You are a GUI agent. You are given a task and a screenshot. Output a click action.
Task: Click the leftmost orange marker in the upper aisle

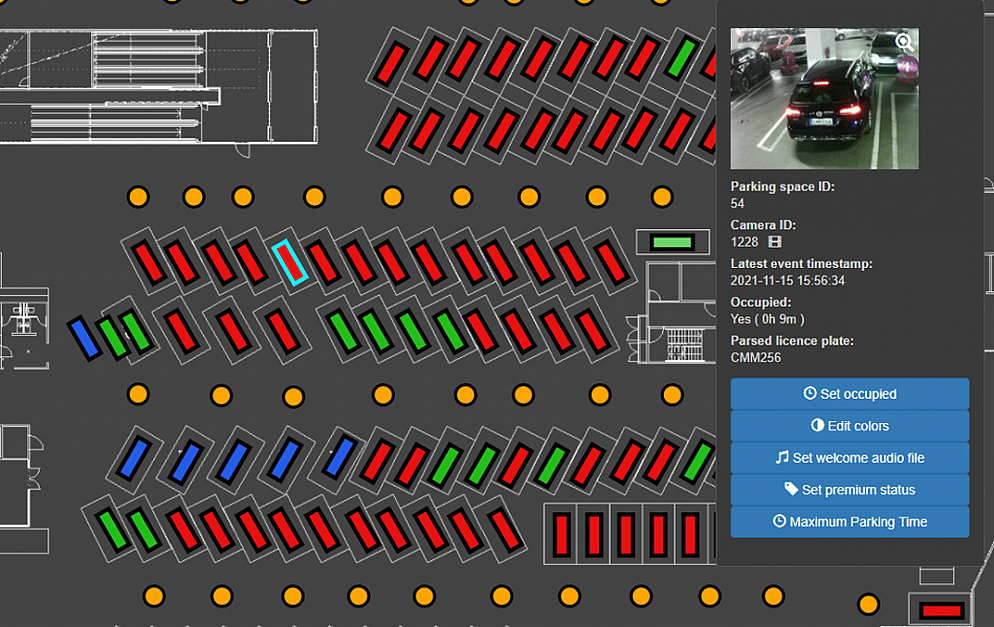(x=138, y=196)
